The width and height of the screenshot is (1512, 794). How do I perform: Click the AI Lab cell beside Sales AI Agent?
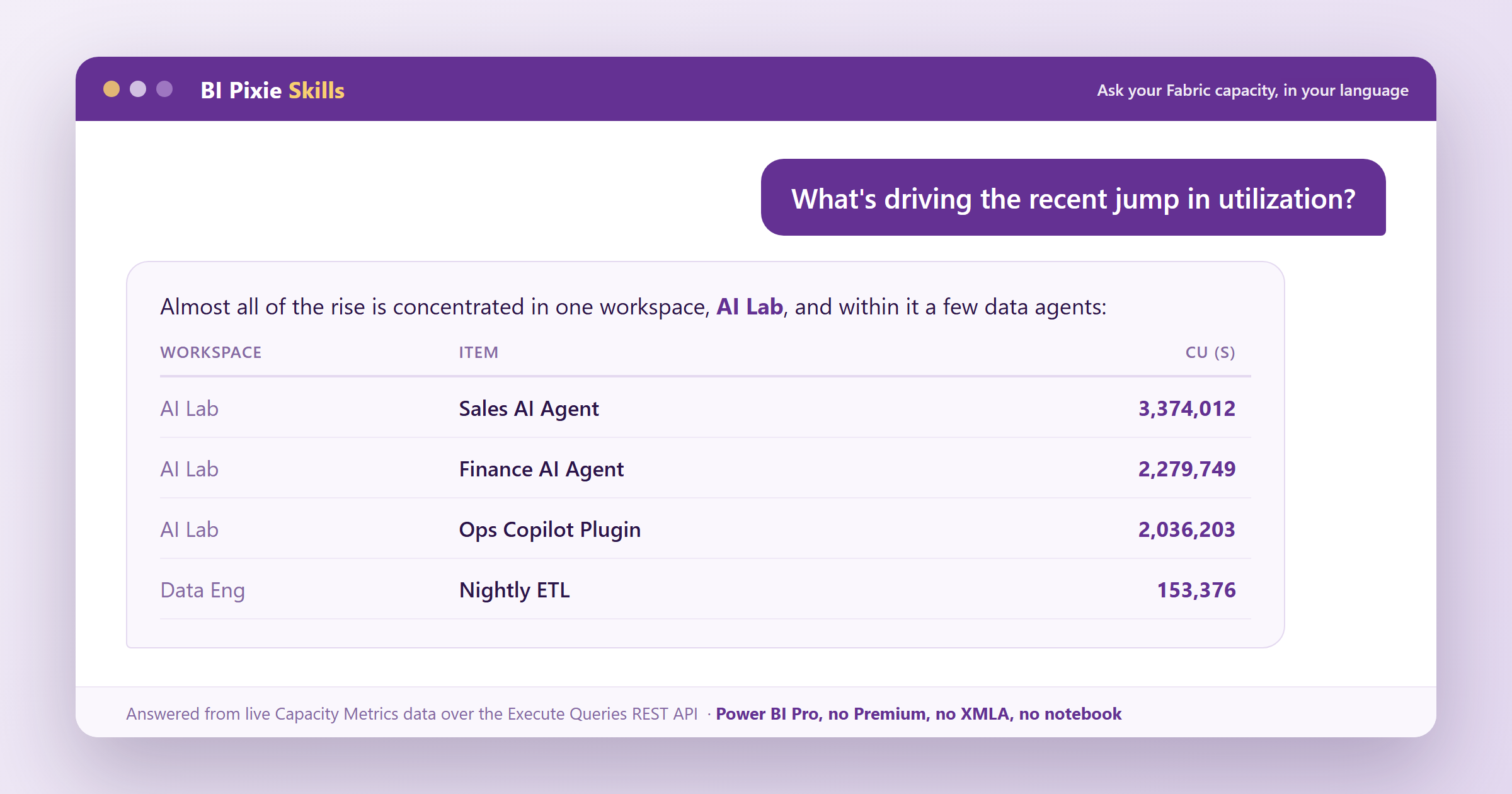pyautogui.click(x=189, y=408)
